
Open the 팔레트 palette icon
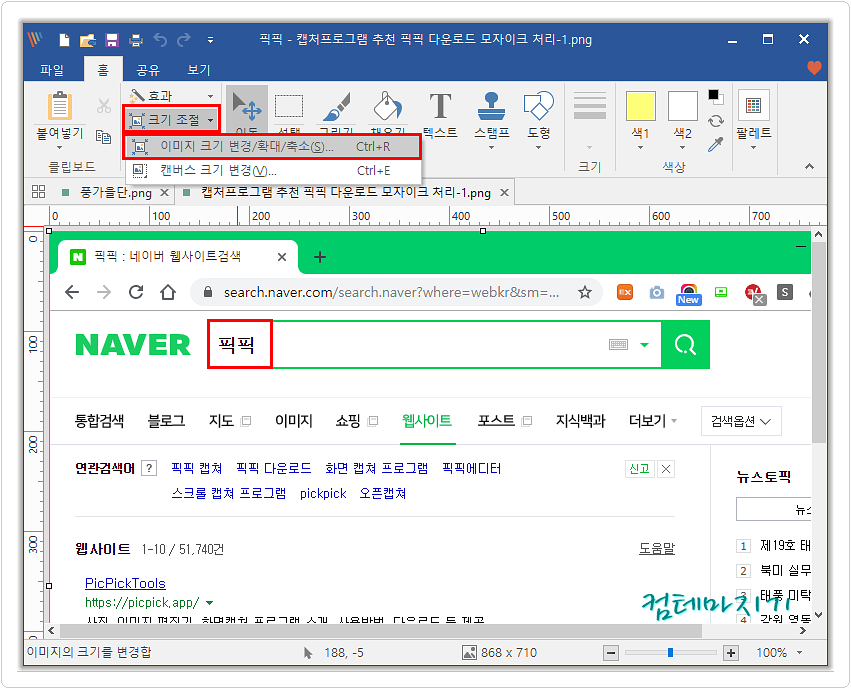[x=754, y=105]
